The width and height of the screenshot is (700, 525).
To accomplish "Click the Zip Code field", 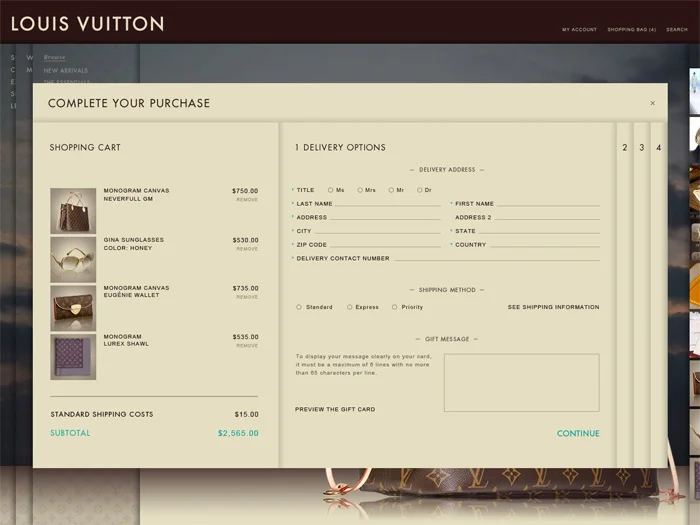I will 385,245.
